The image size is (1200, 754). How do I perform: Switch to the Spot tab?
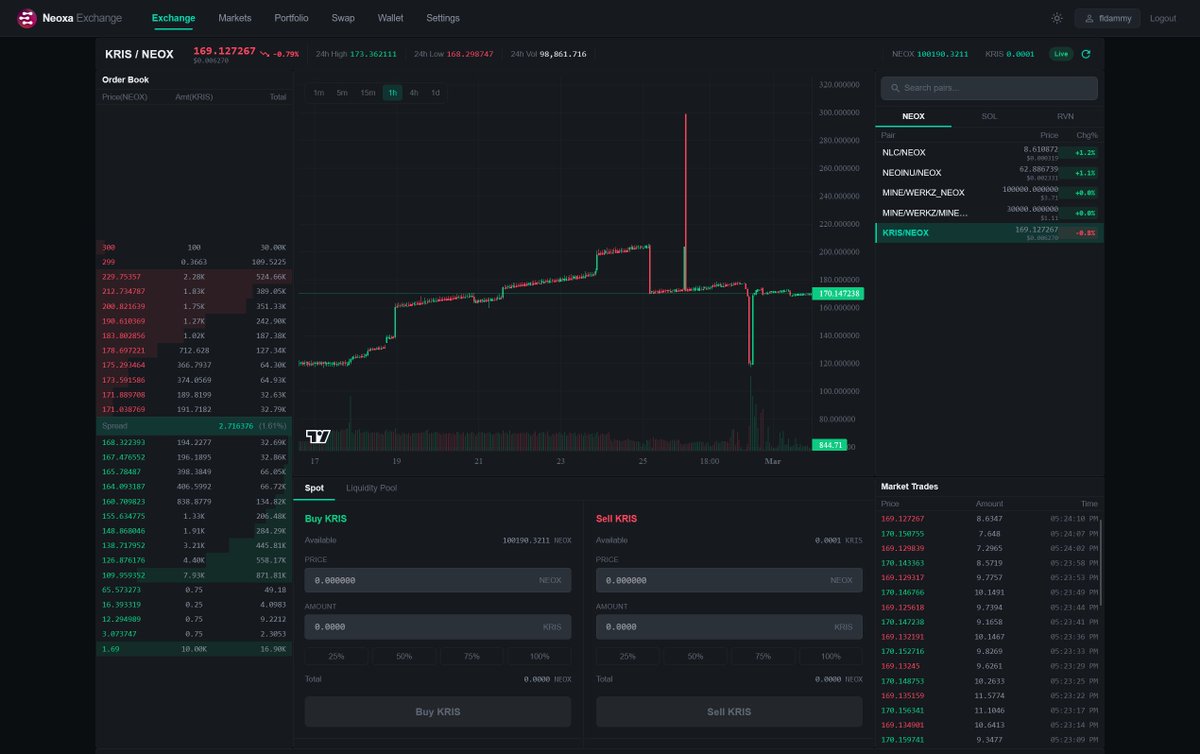coord(314,488)
